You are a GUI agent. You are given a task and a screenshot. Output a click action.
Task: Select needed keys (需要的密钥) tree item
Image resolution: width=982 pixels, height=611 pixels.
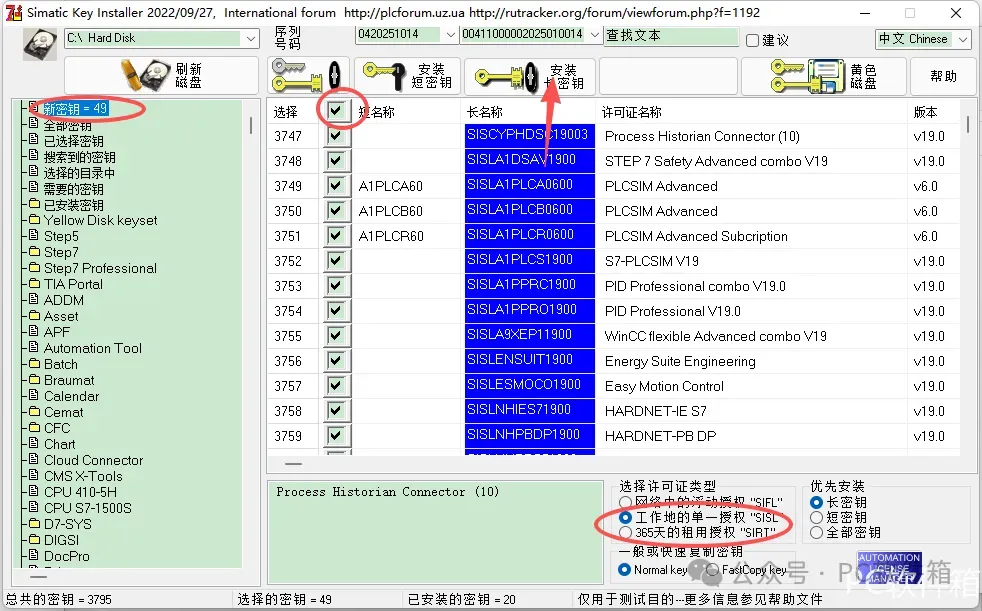(73, 189)
